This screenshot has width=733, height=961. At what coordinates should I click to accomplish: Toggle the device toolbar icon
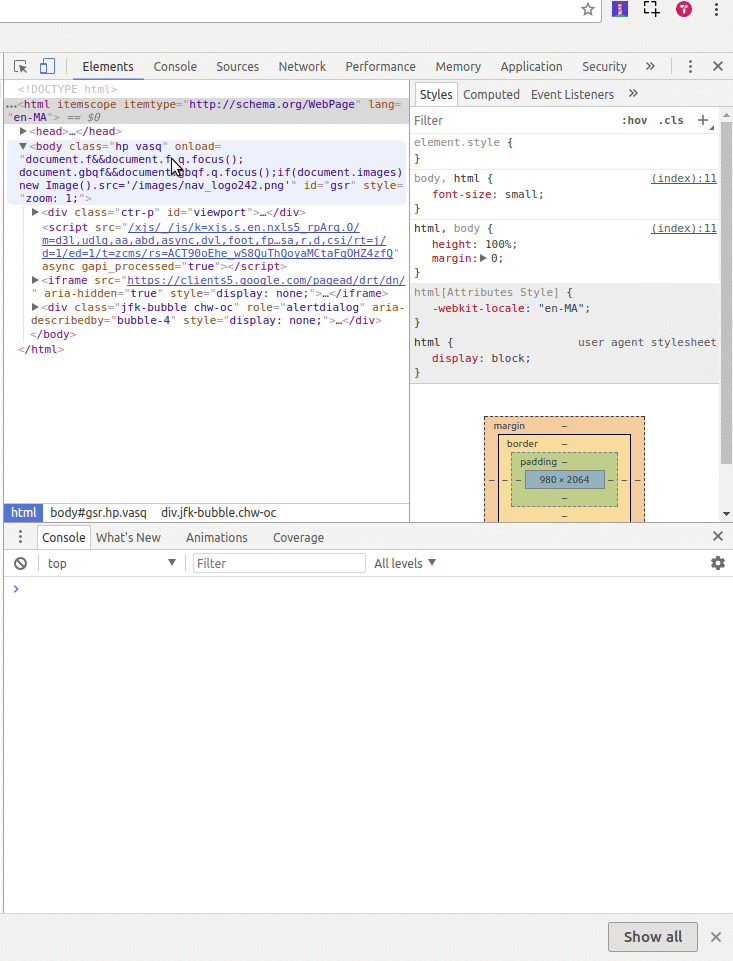[x=47, y=67]
